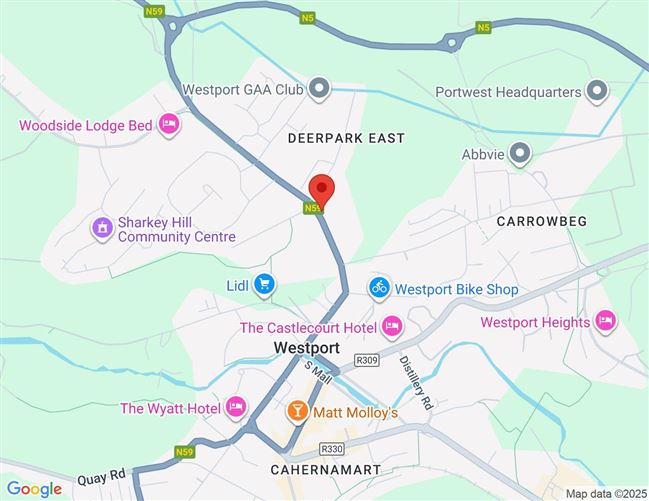Select the DEERPARK EAST area label
The image size is (649, 501).
[x=346, y=138]
